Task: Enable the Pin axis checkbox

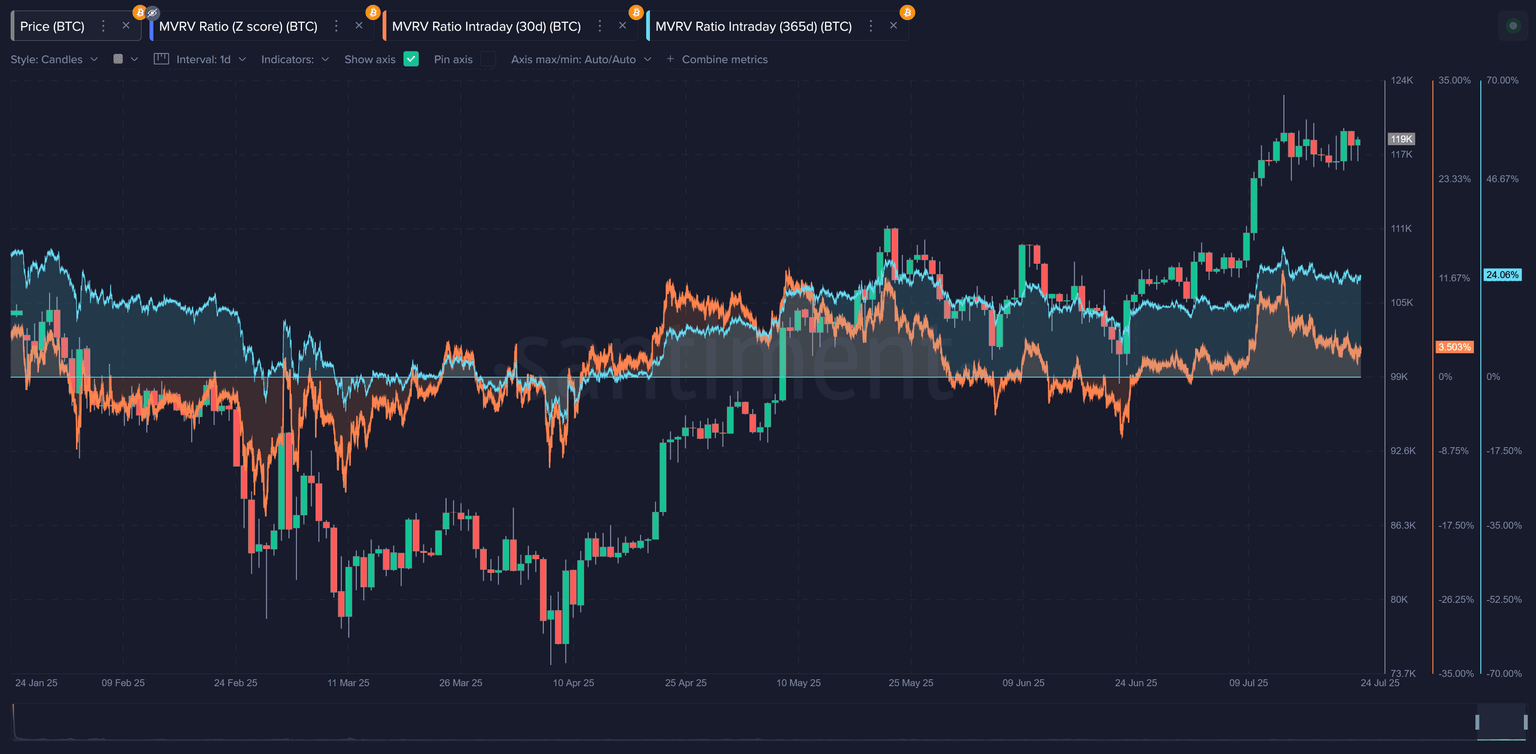Action: click(488, 59)
